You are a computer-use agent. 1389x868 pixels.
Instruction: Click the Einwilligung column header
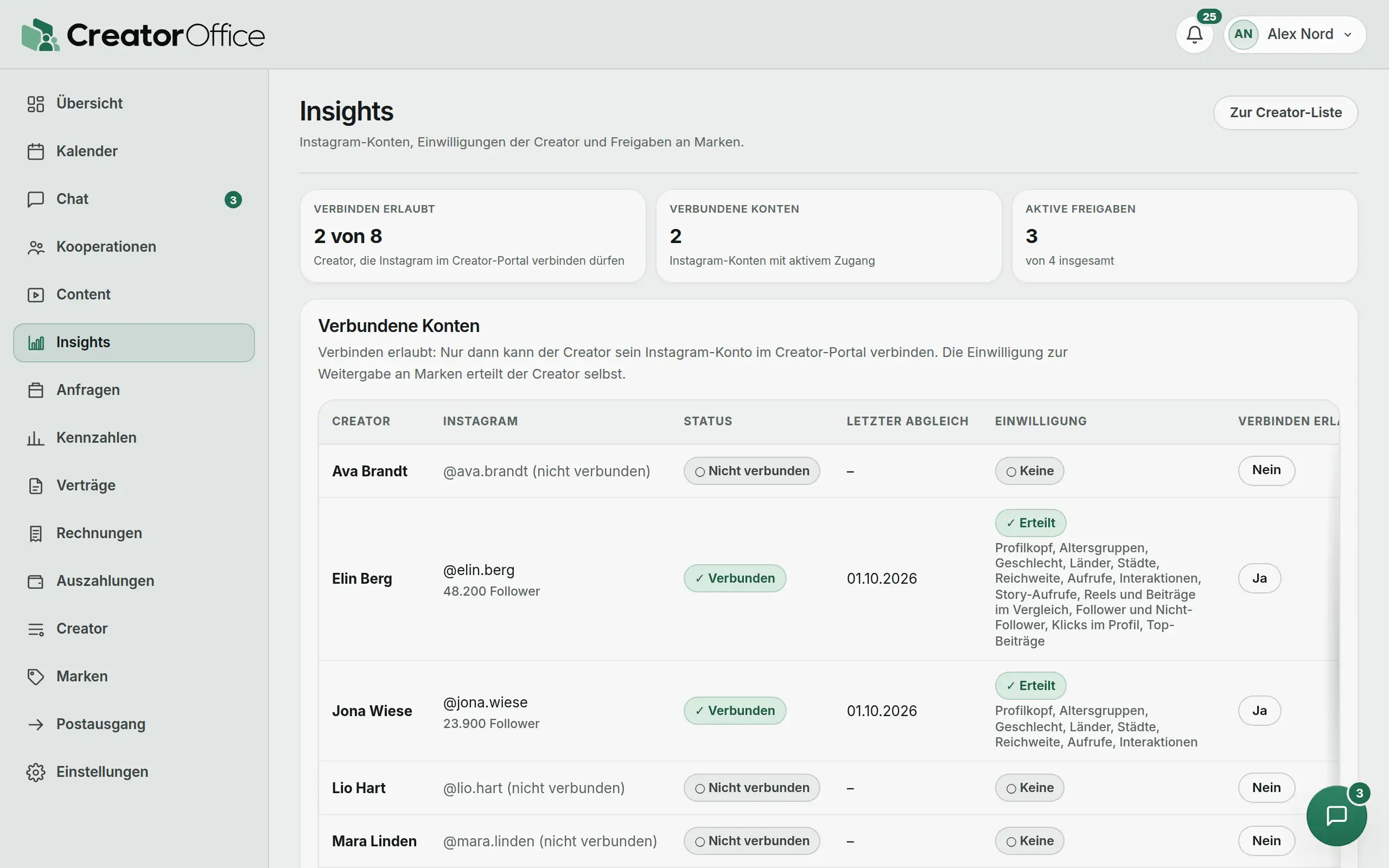tap(1041, 422)
